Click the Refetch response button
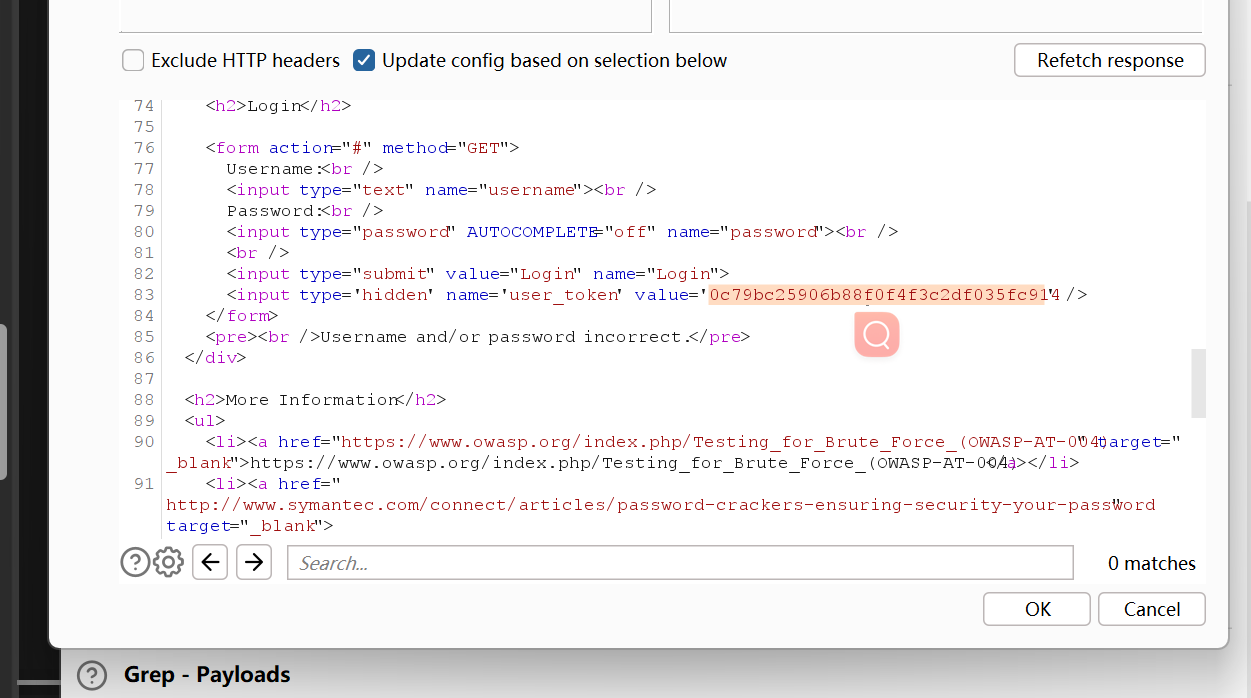This screenshot has width=1251, height=698. point(1110,60)
